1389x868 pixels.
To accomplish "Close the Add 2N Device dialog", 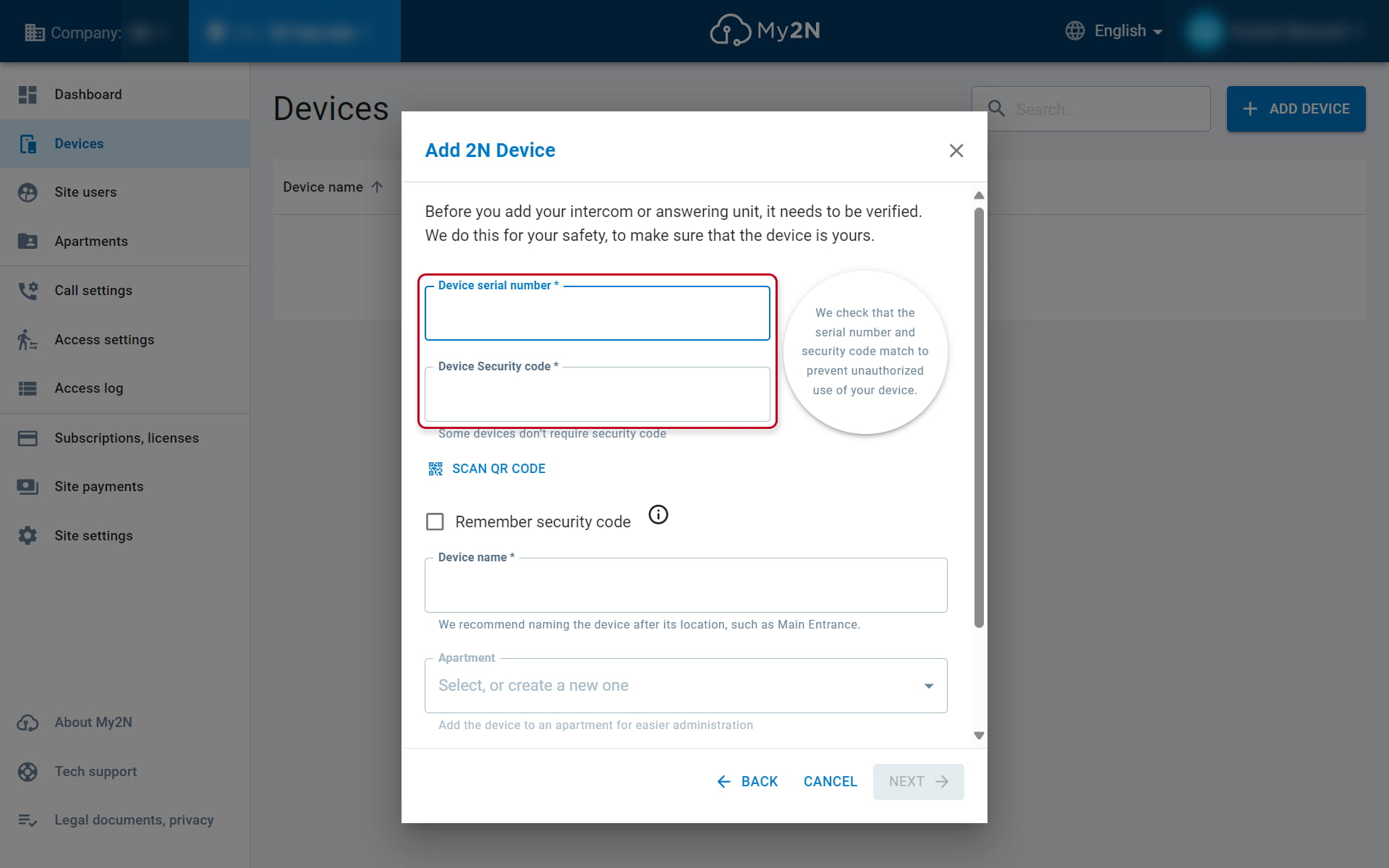I will click(956, 150).
